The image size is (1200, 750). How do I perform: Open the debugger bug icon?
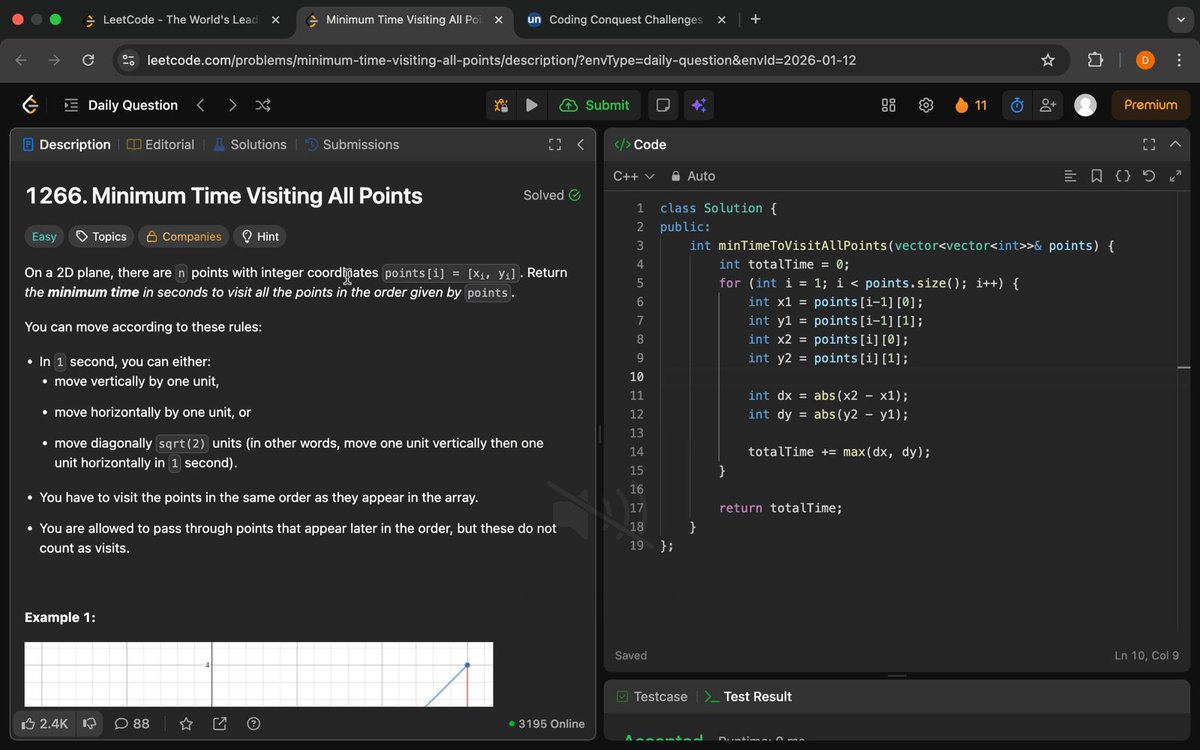501,105
